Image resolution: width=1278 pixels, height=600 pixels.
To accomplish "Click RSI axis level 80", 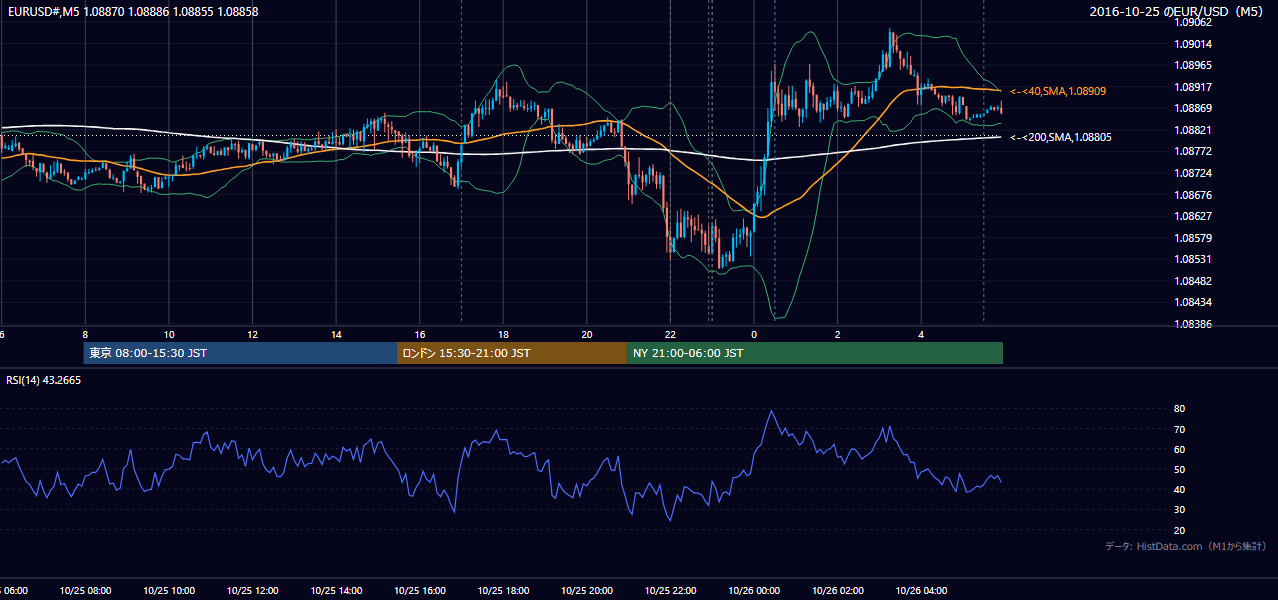I will [1179, 409].
